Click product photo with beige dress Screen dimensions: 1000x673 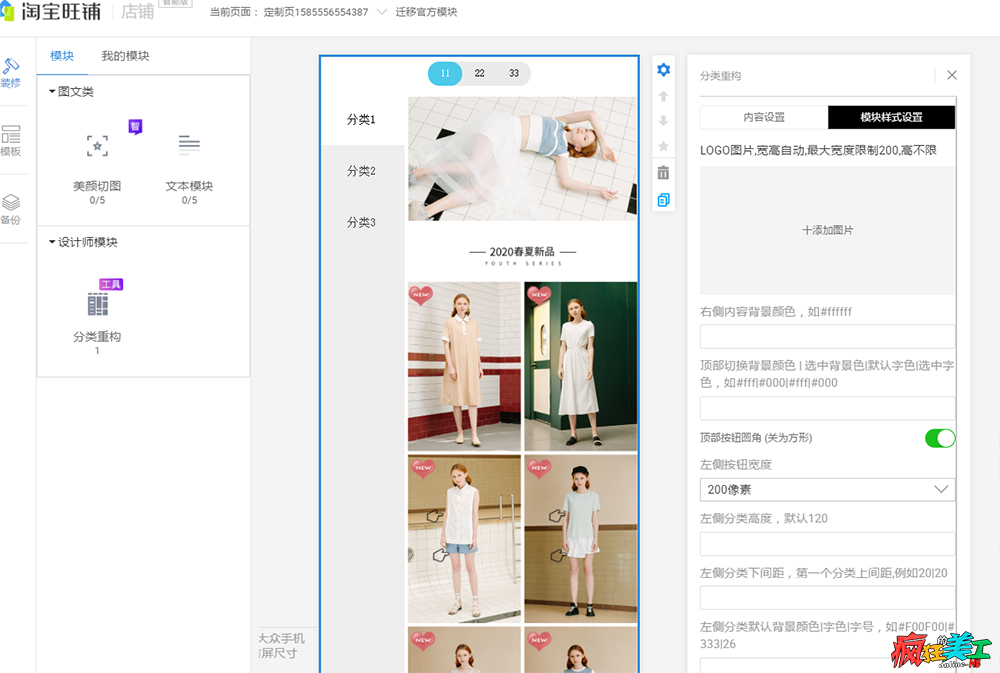[464, 367]
